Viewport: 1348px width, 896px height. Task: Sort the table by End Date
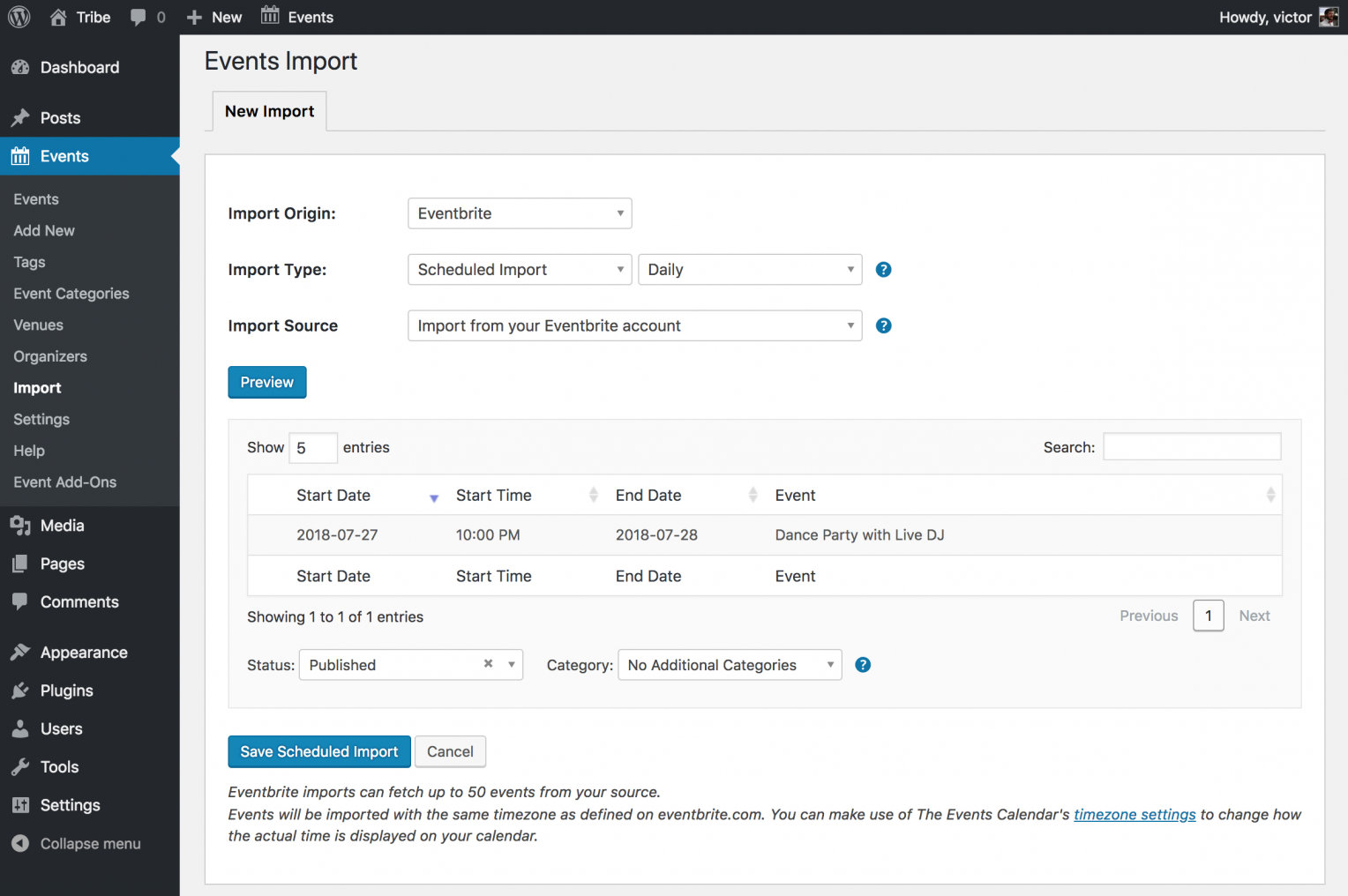[648, 496]
